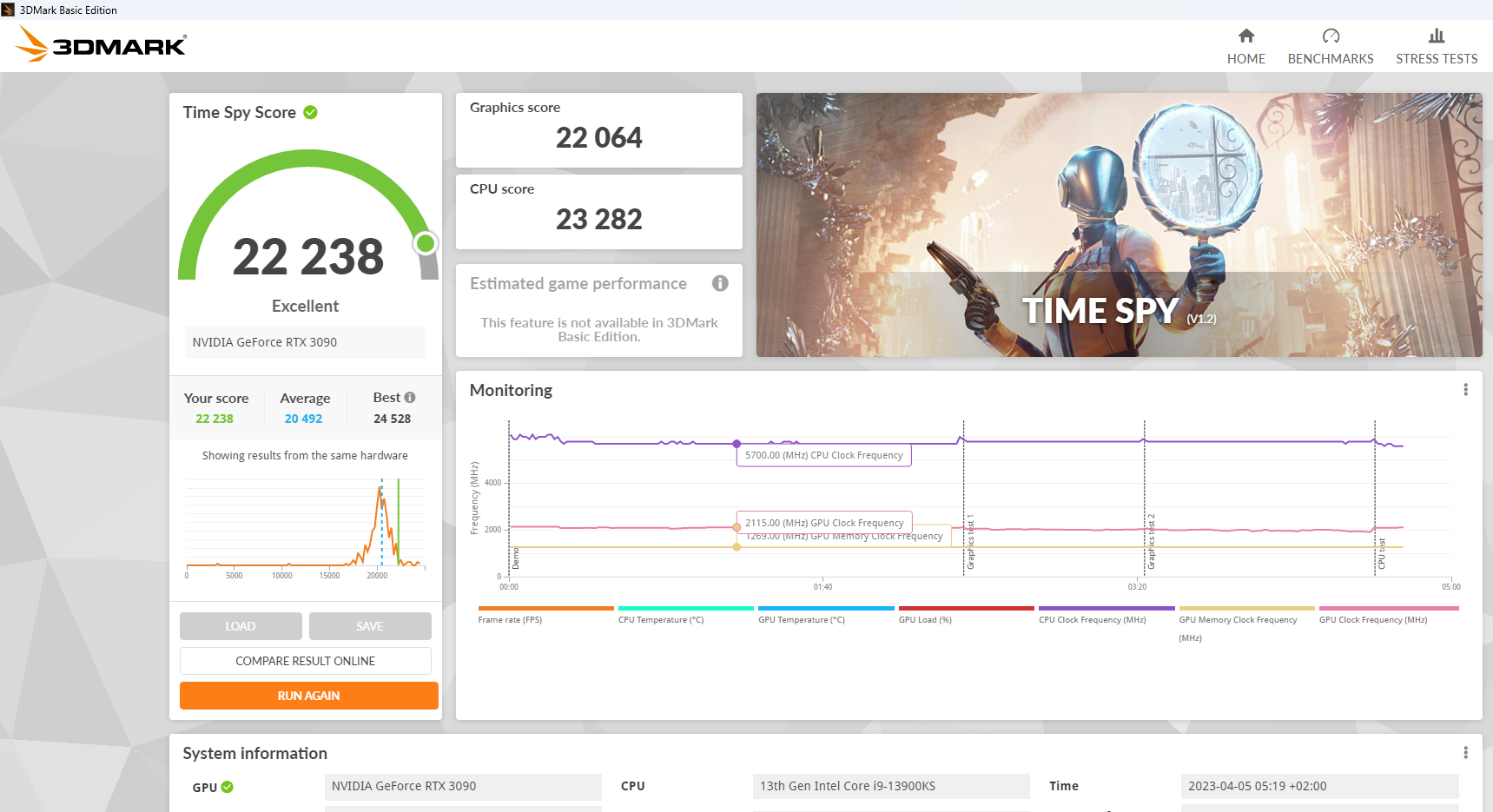Open the System information three-dot menu
This screenshot has height=812, width=1493.
(1465, 753)
